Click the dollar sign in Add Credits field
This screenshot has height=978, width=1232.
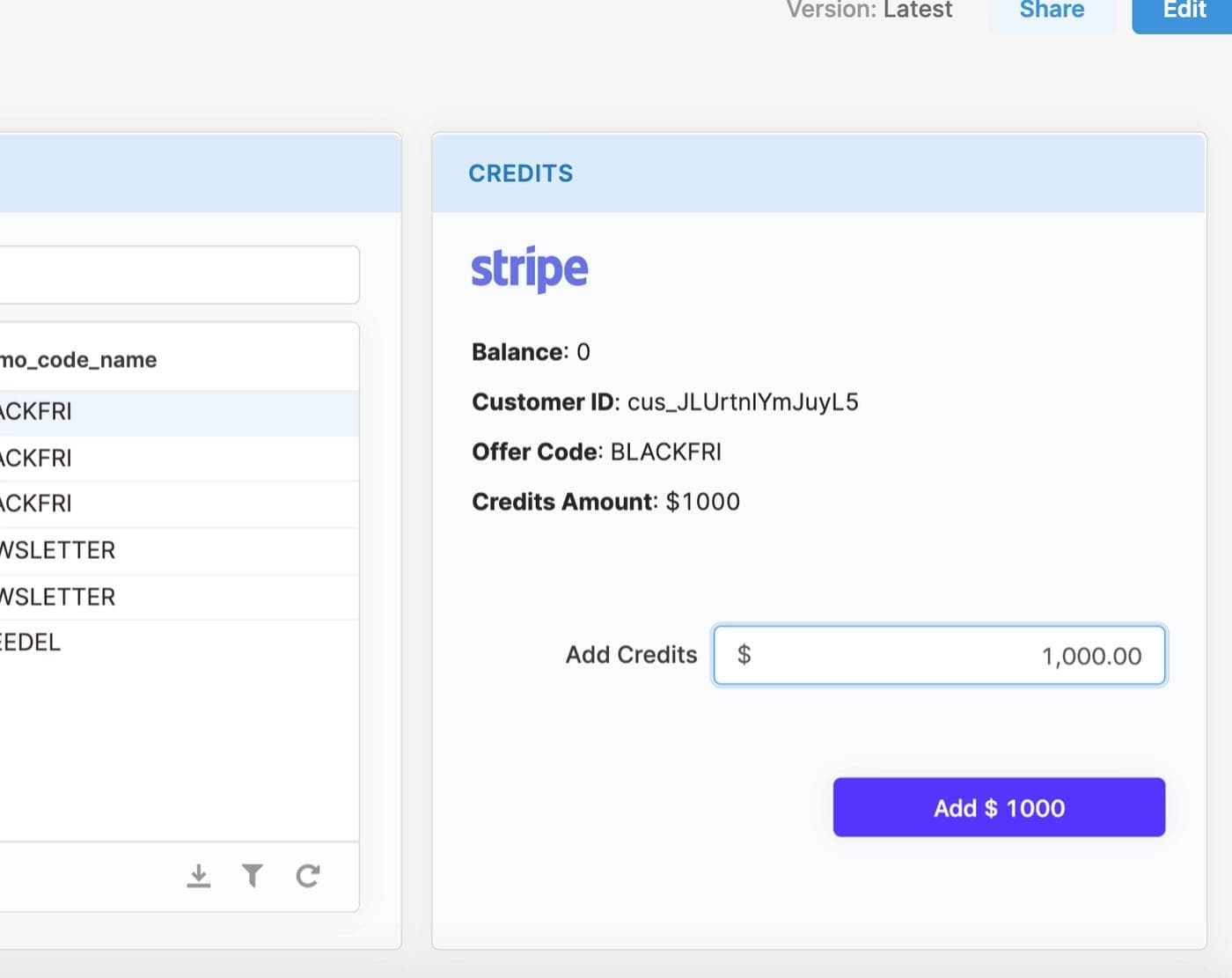[x=744, y=655]
